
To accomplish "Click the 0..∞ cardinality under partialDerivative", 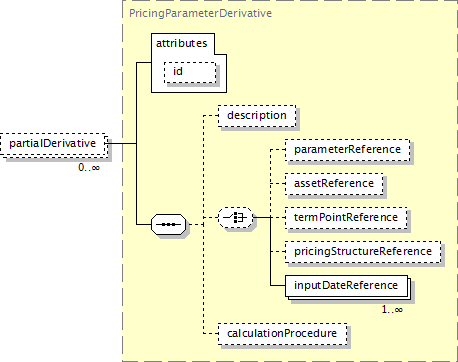I will click(x=89, y=167).
